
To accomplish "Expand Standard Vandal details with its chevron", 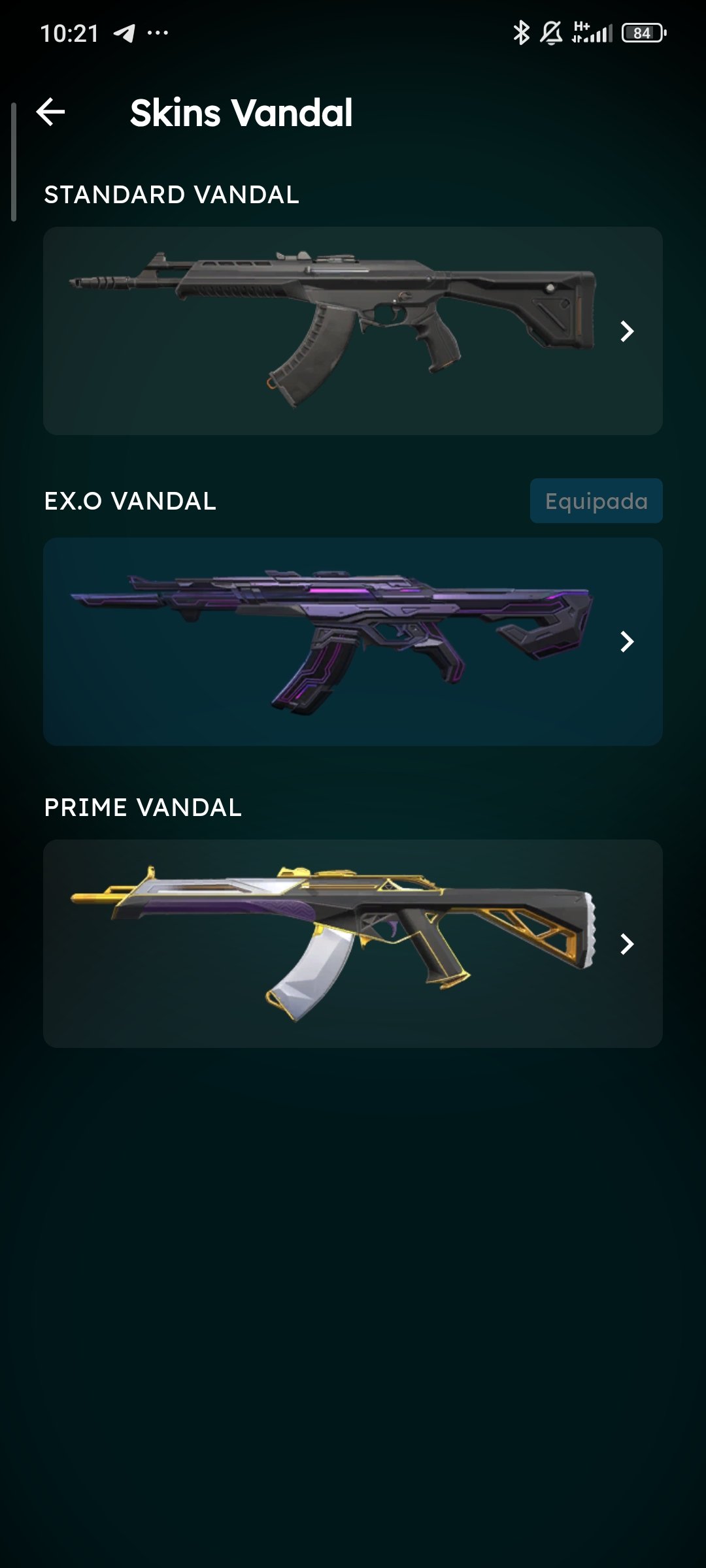I will click(627, 331).
